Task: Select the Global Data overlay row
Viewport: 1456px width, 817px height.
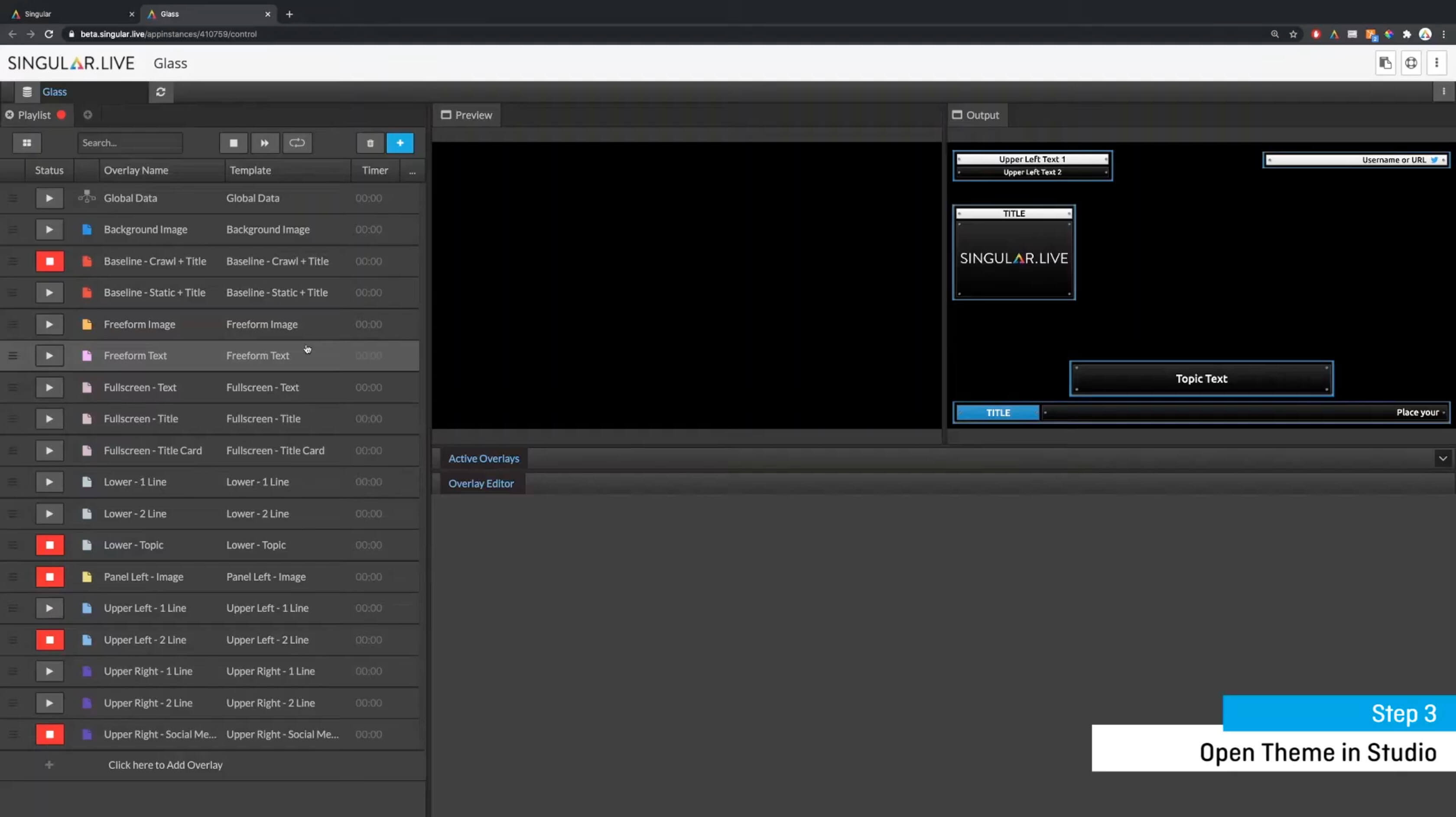Action: coord(130,198)
